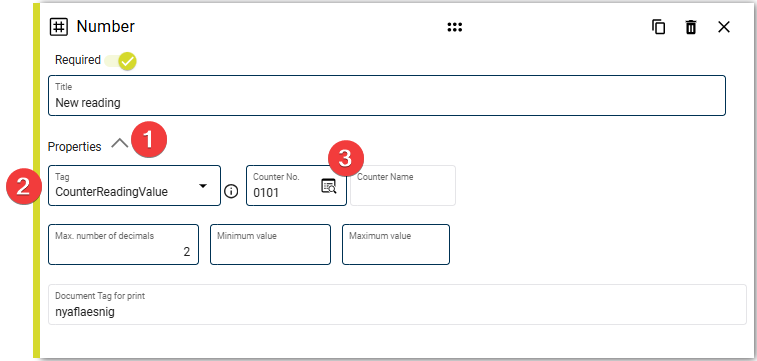
Task: Focus the Counter No. field showing 0101
Action: coord(296,186)
